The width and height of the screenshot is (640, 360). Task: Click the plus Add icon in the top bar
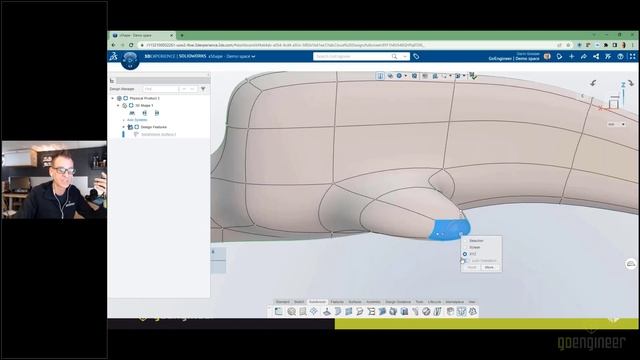click(571, 56)
